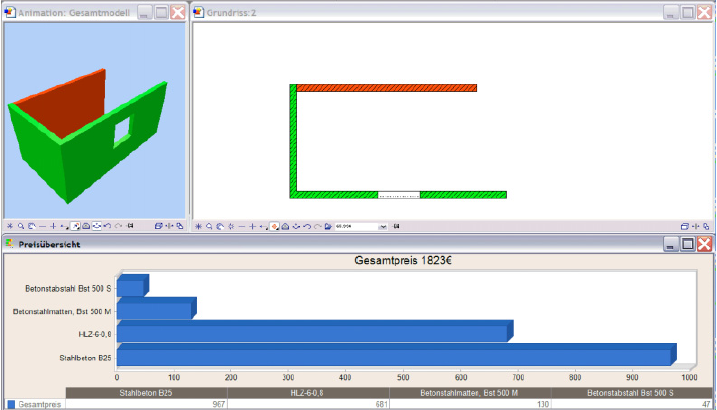Viewport: 717px width, 410px height.
Task: Click the zoom-in plus icon in the Animation toolbar
Action: coord(53,226)
